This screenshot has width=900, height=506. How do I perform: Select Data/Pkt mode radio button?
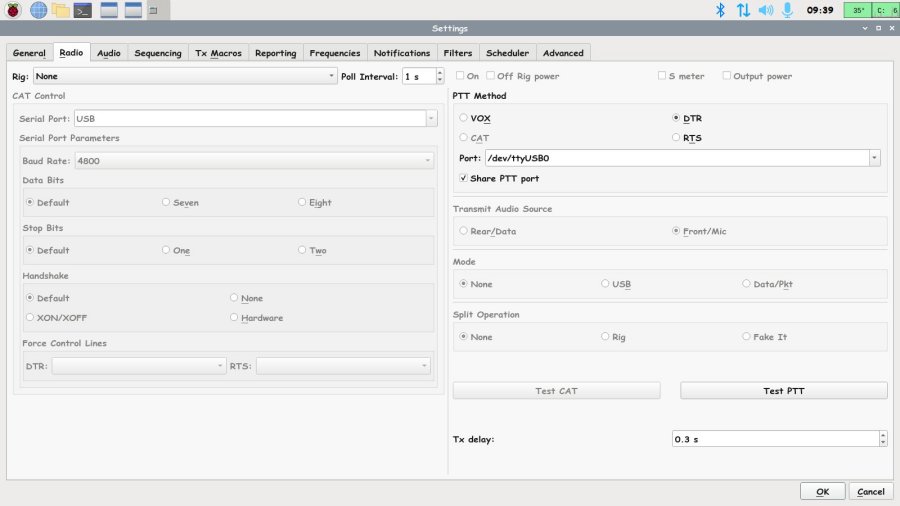pos(767,284)
